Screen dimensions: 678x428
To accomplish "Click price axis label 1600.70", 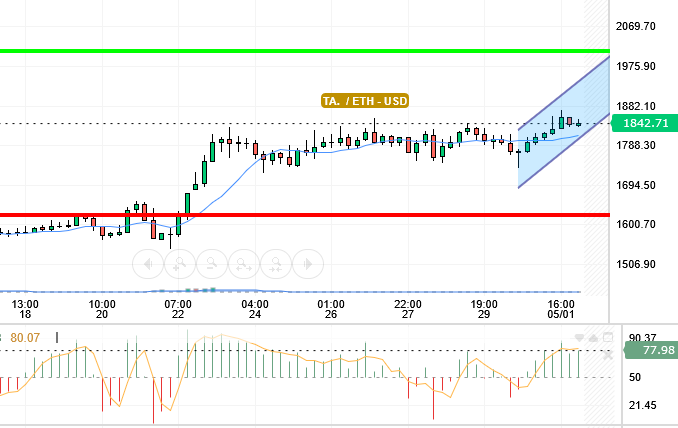I will point(636,224).
